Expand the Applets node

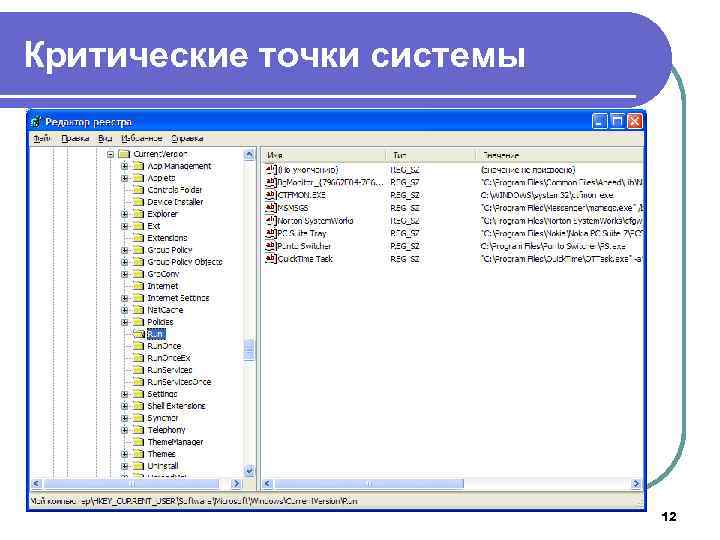coord(124,178)
